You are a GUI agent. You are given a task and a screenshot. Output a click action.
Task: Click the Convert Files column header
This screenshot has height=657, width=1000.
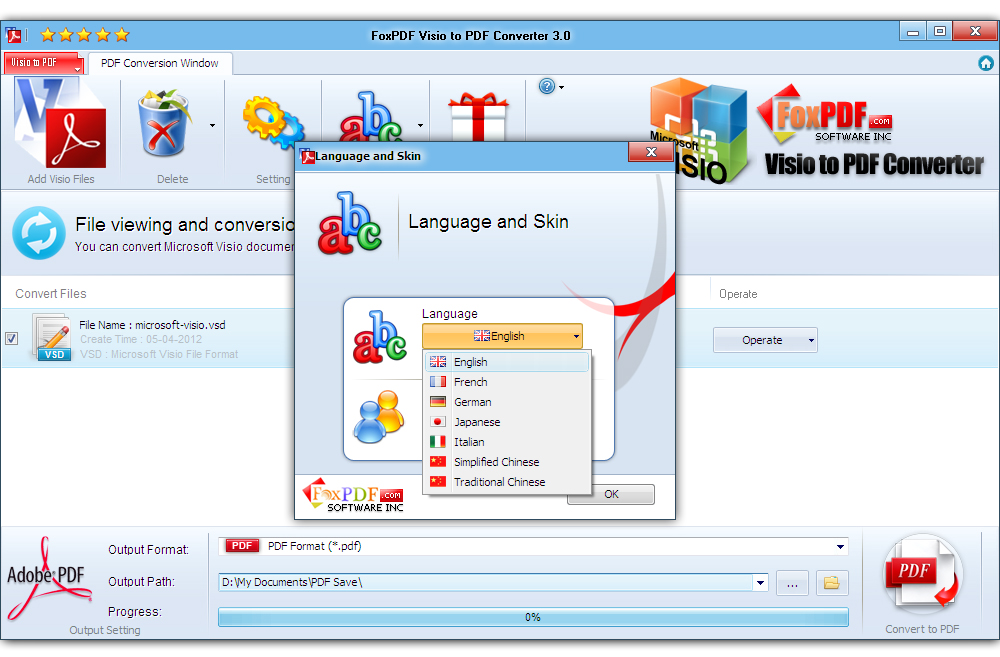click(51, 293)
